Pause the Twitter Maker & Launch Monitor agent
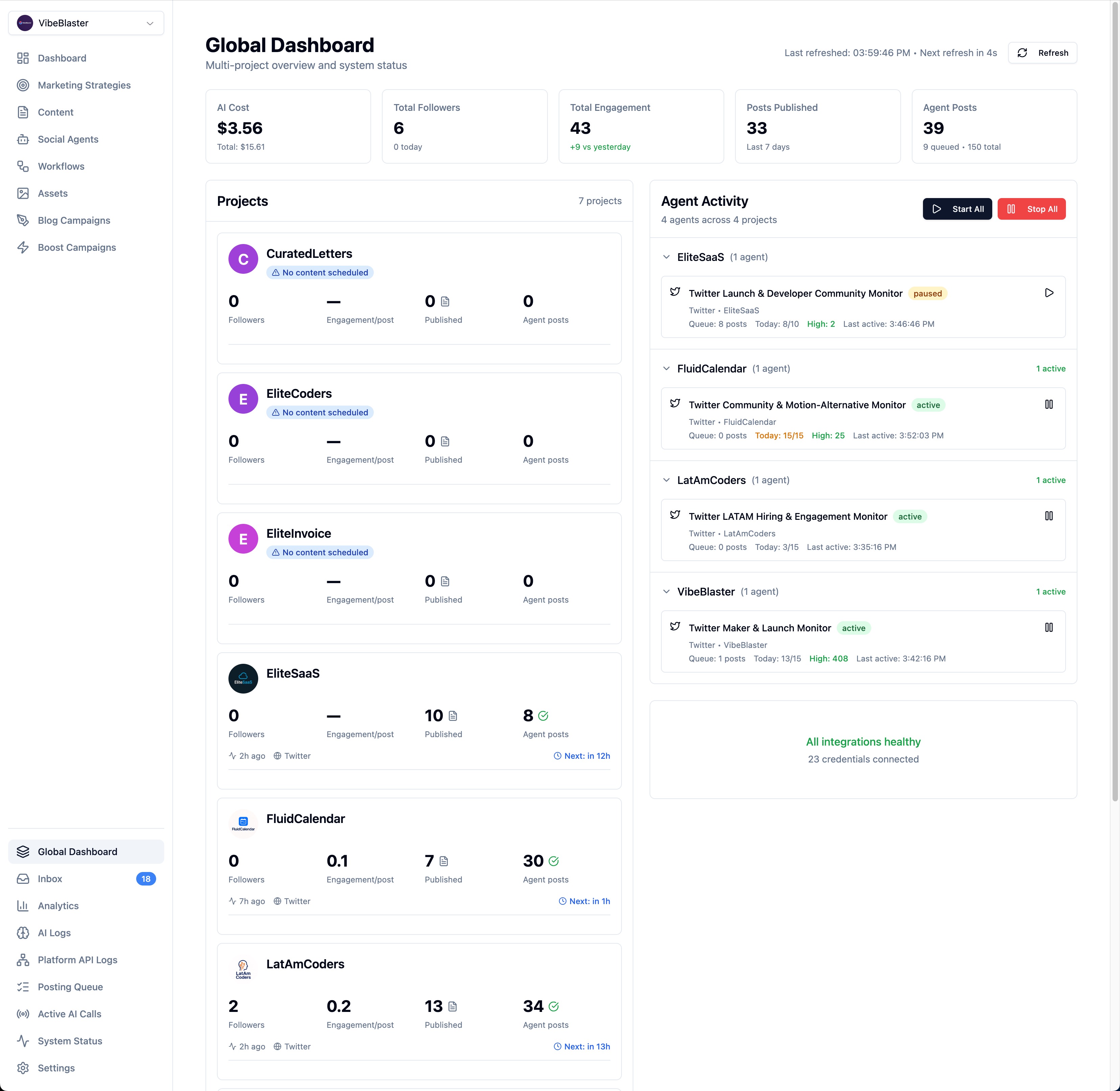 pyautogui.click(x=1049, y=627)
